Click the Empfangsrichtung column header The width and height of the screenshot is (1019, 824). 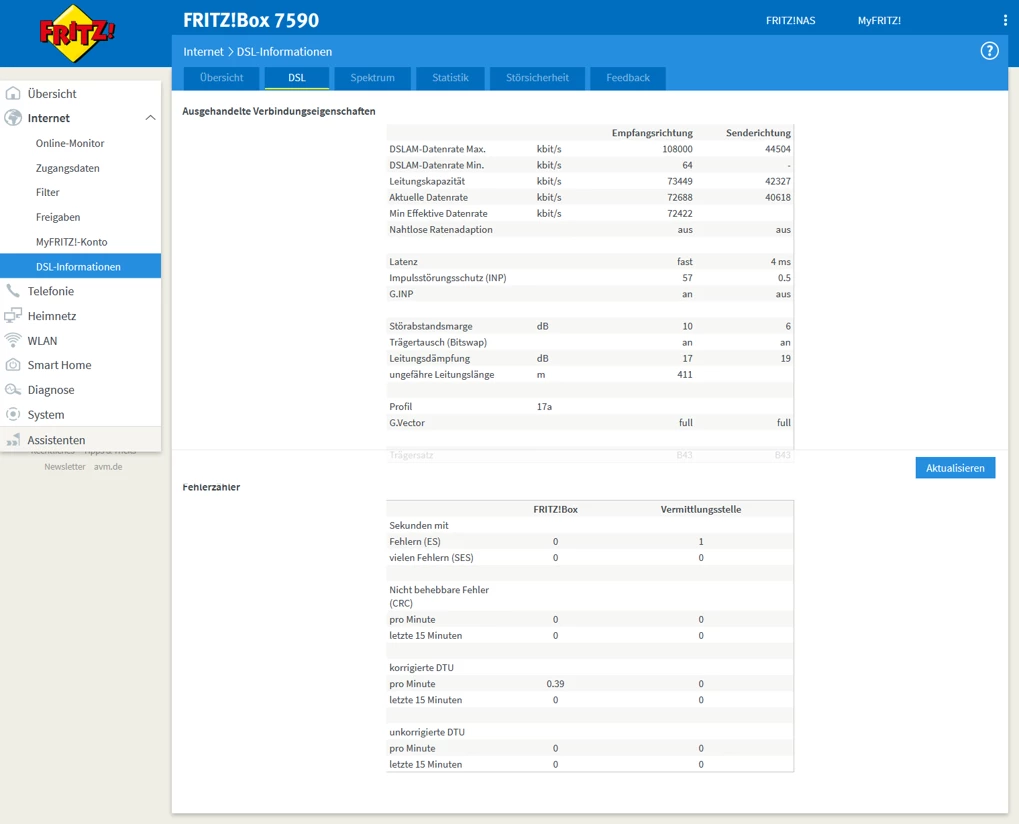click(x=652, y=133)
